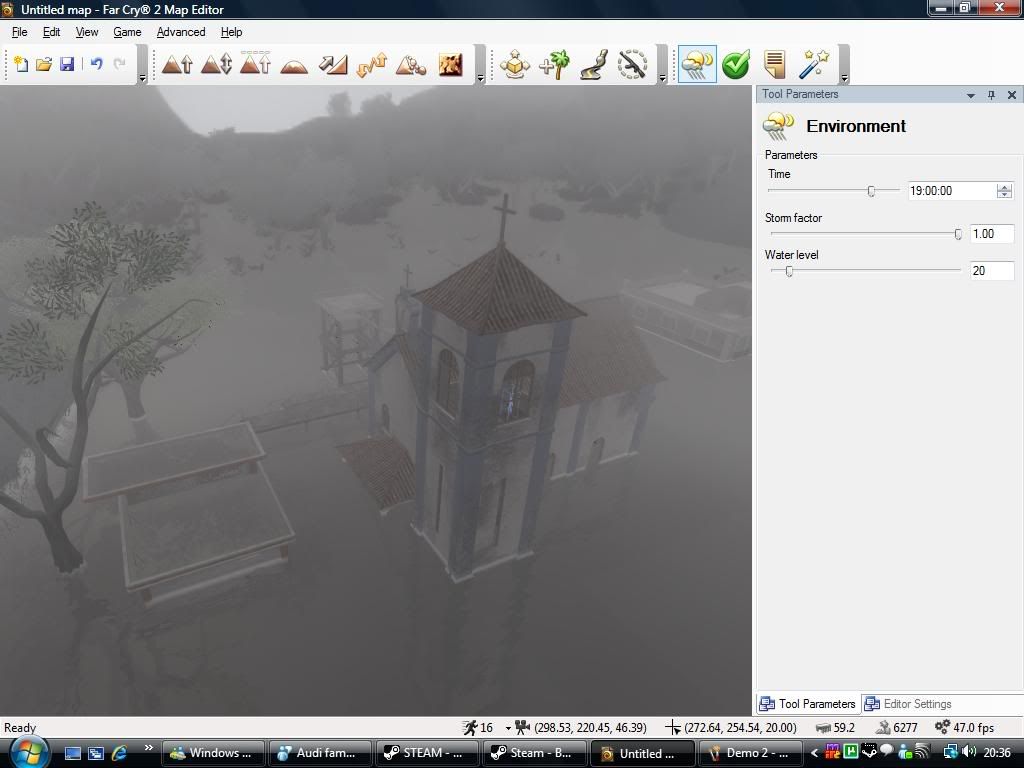Click the Time field showing 19:00:00
The image size is (1024, 768).
pyautogui.click(x=953, y=191)
